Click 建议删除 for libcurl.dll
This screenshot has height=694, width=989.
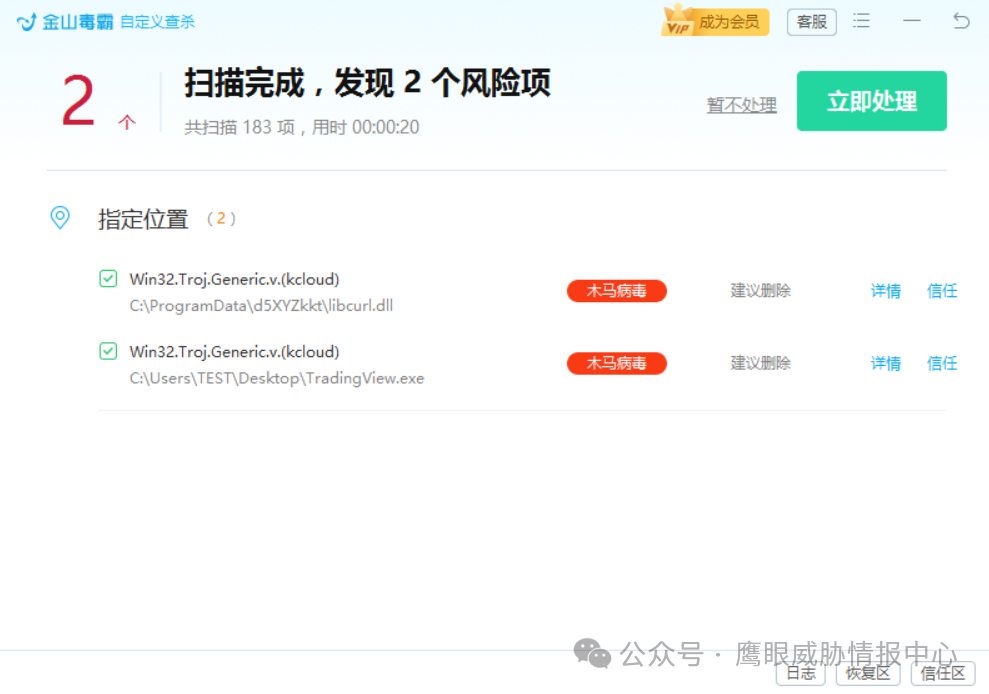coord(761,291)
